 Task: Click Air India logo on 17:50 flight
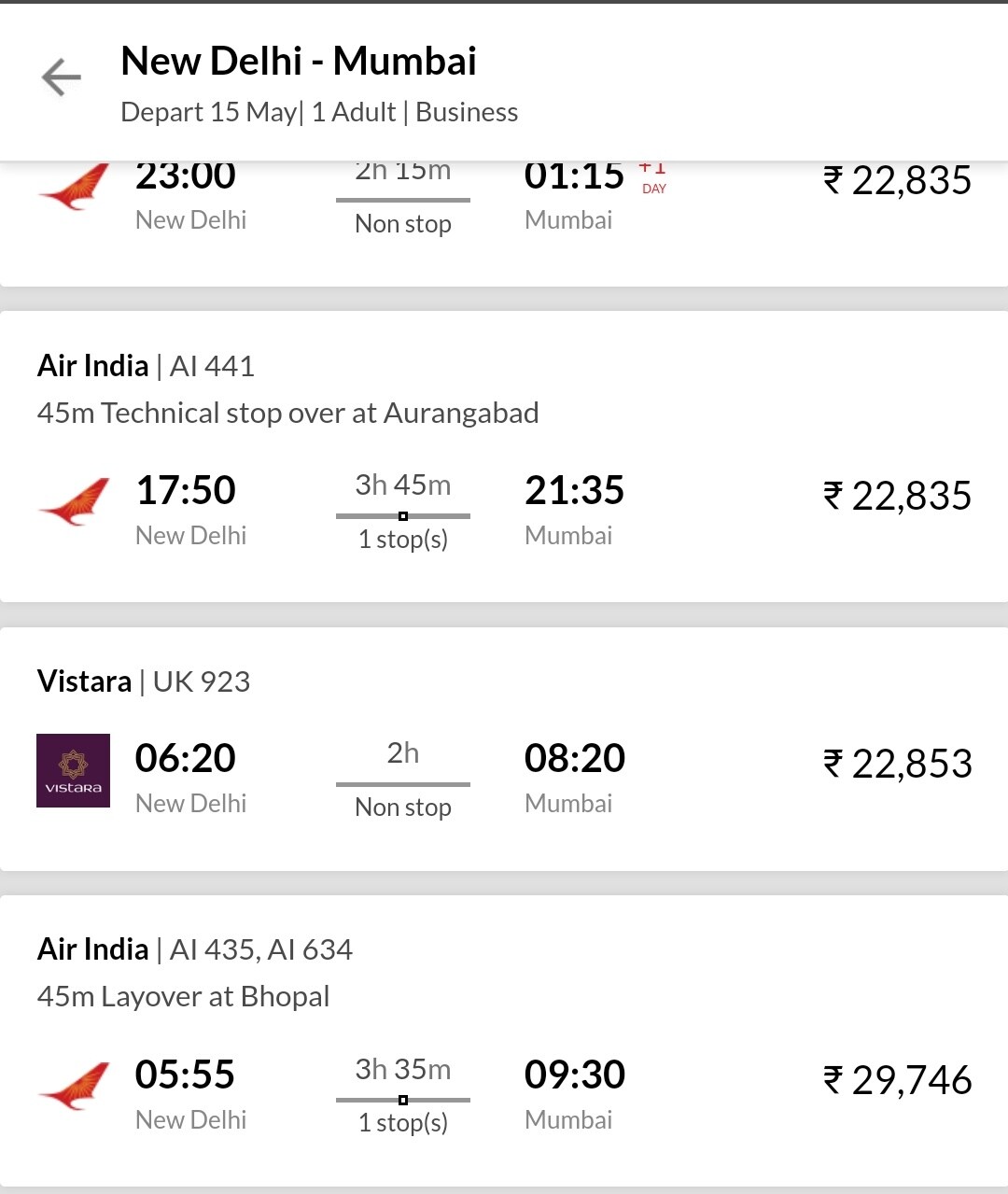(x=74, y=501)
